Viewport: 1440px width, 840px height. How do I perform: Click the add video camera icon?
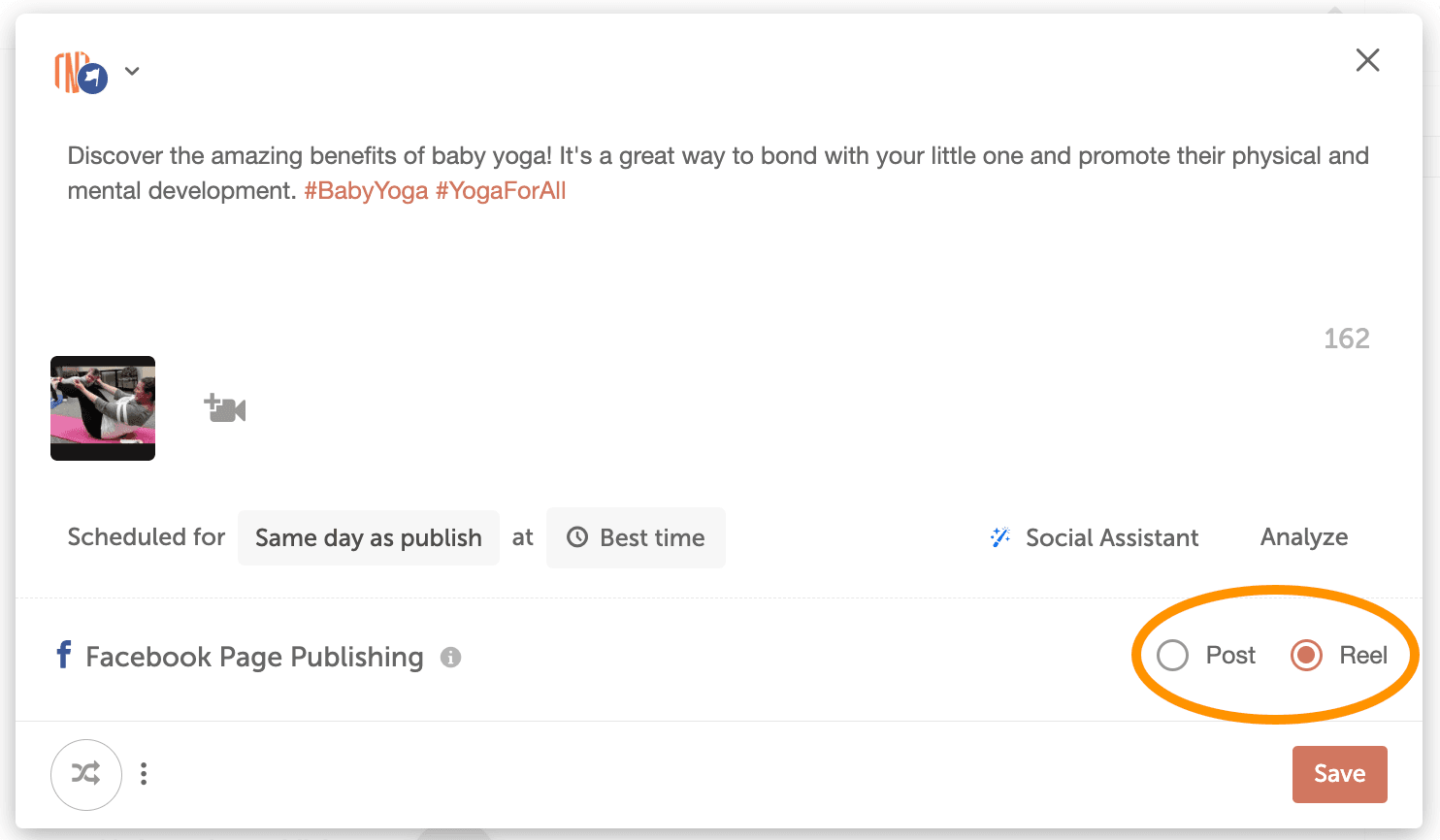(x=225, y=408)
